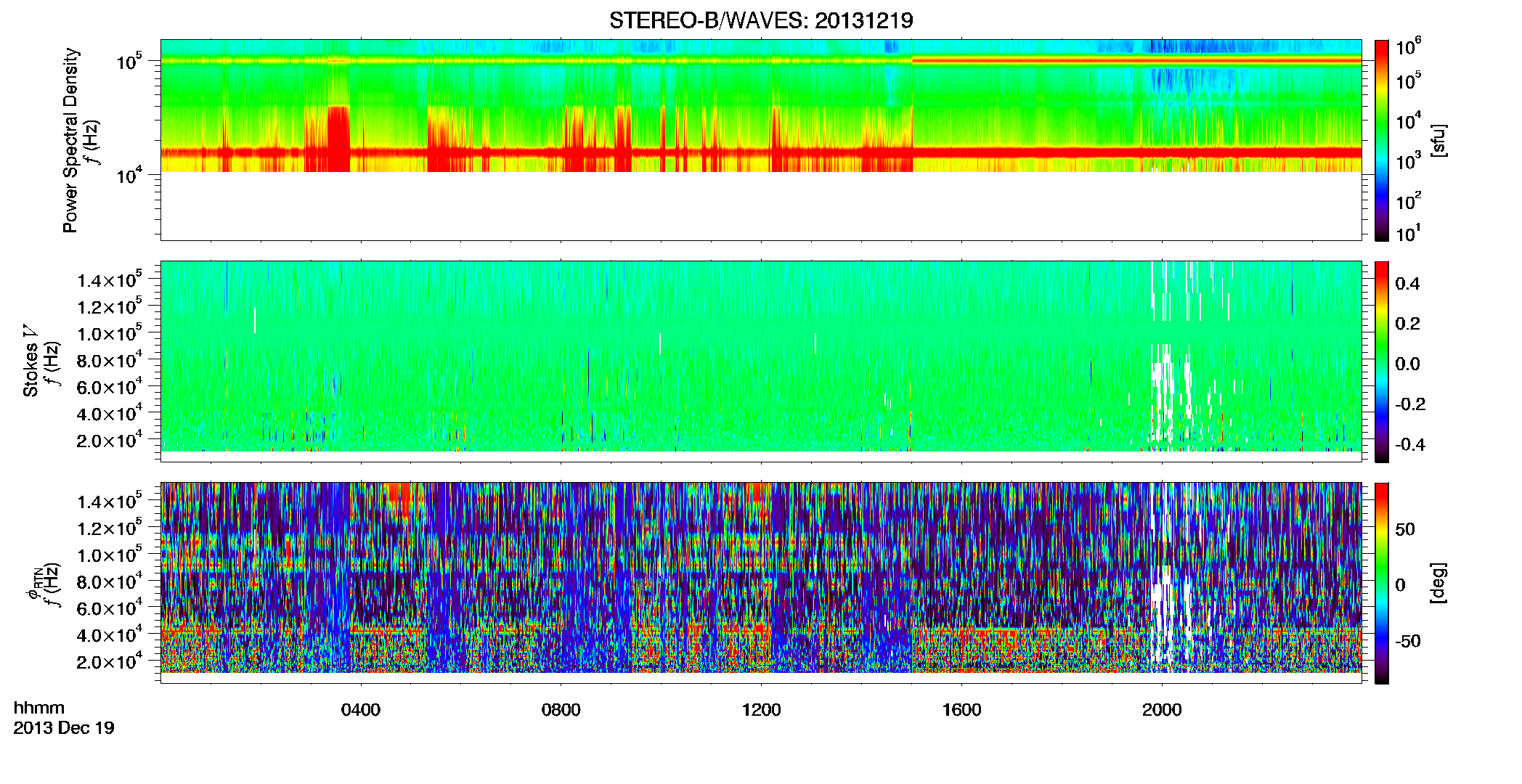Click the phi RTN spectrogram panel
The height and width of the screenshot is (784, 1522).
(761, 583)
